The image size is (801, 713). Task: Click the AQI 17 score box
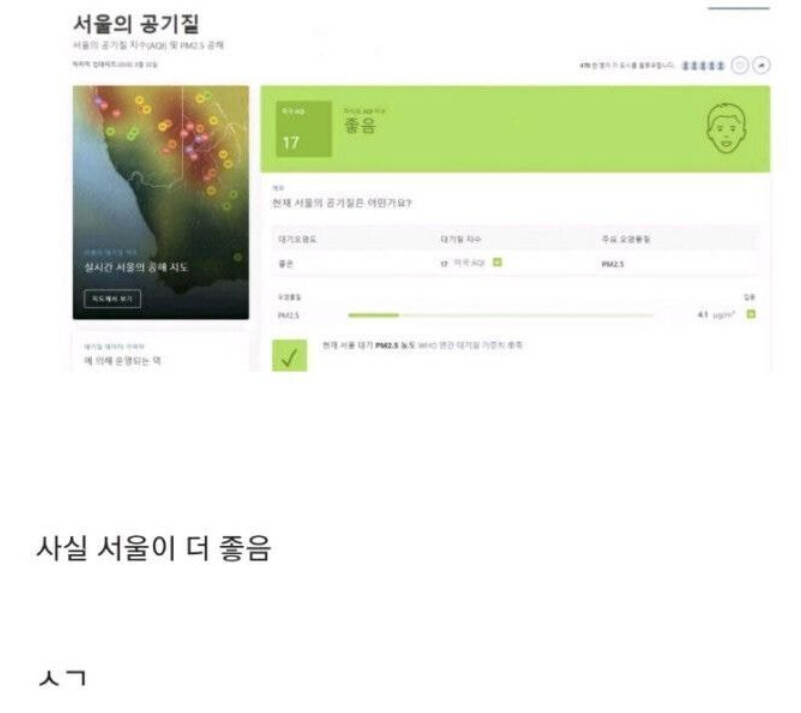(304, 129)
